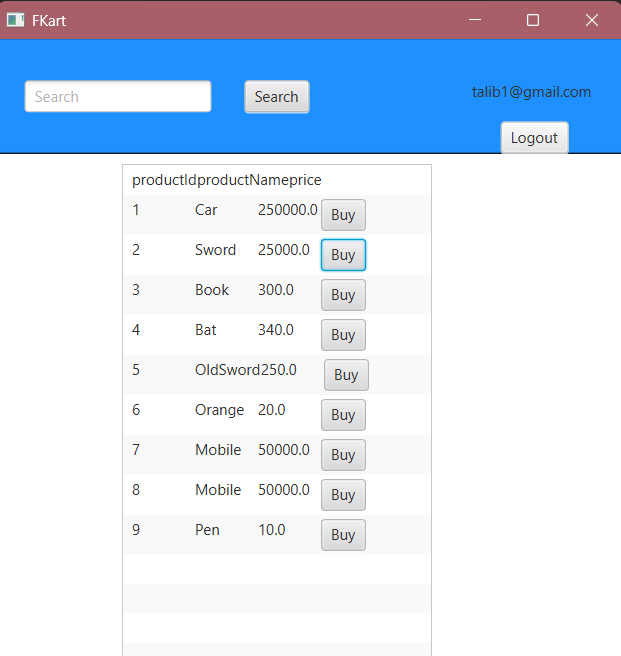Maximize the FKart window
The width and height of the screenshot is (621, 656).
click(533, 20)
